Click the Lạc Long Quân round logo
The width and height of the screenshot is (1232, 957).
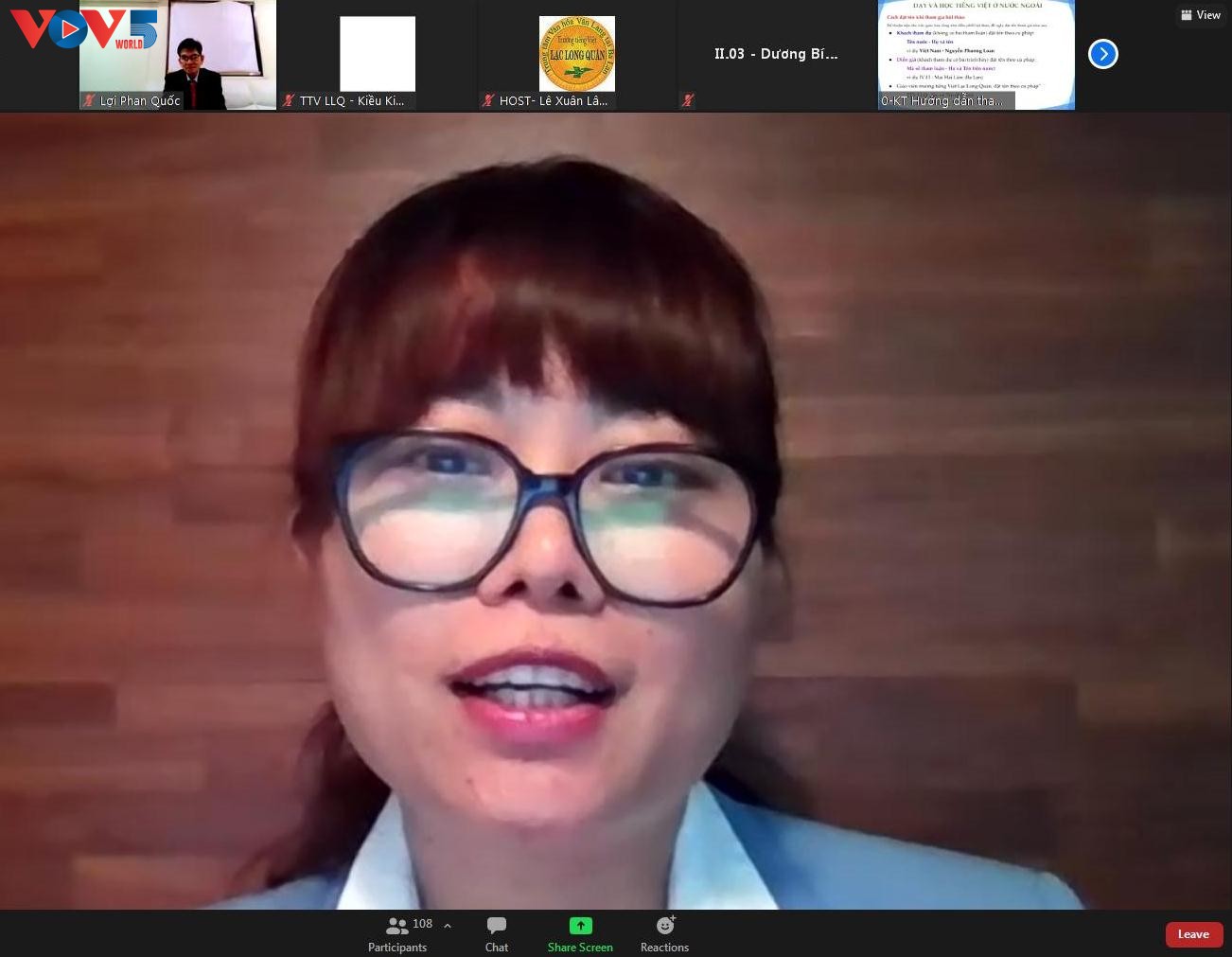point(576,54)
